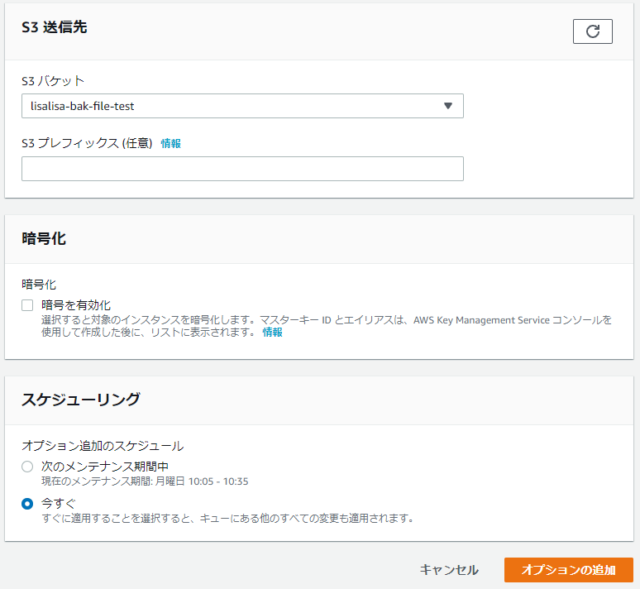Screen dimensions: 640x589
Task: Open the S3 バケット dropdown arrow
Action: pos(448,106)
